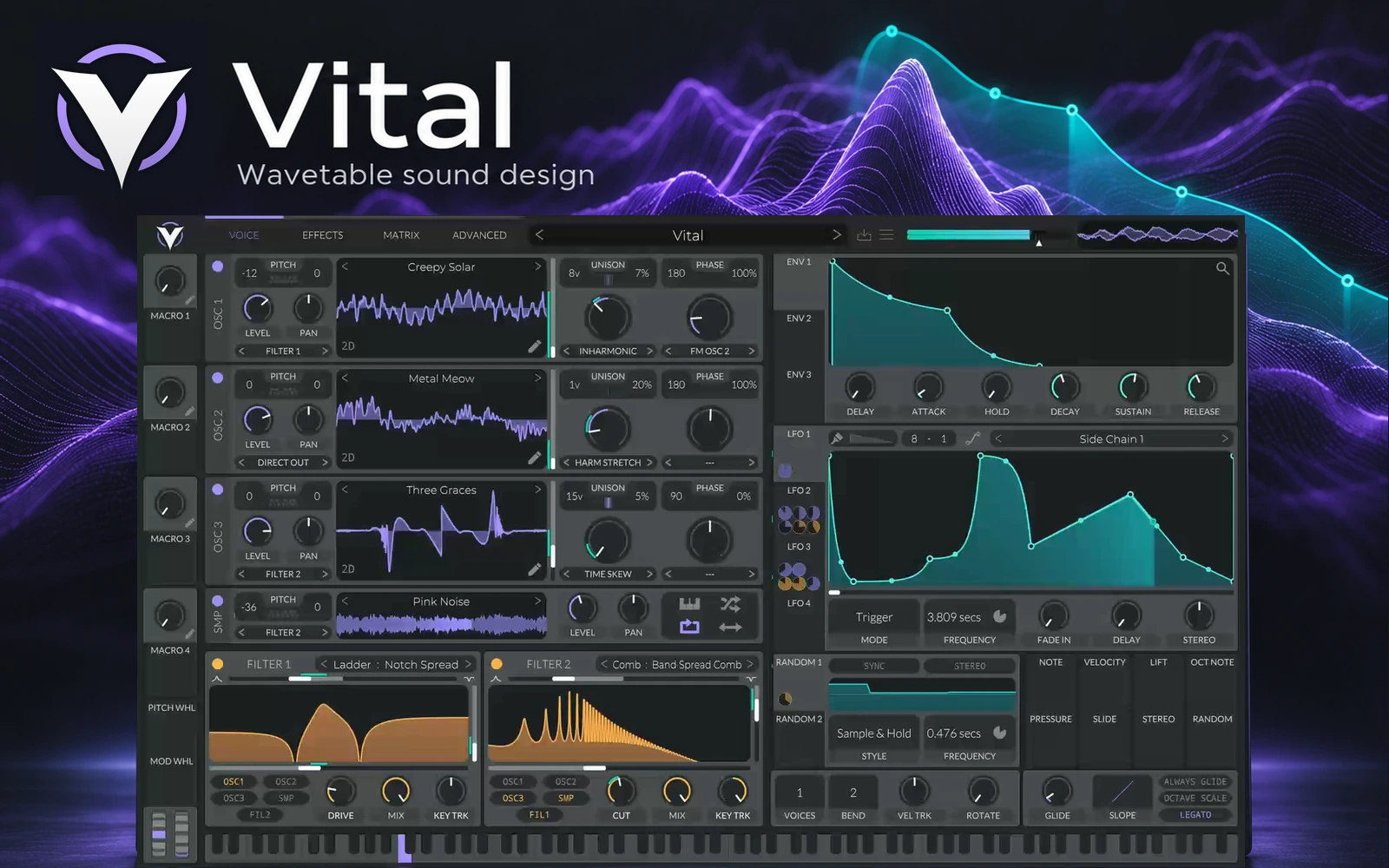Toggle the sampler SMP power button
1389x868 pixels.
click(x=218, y=601)
